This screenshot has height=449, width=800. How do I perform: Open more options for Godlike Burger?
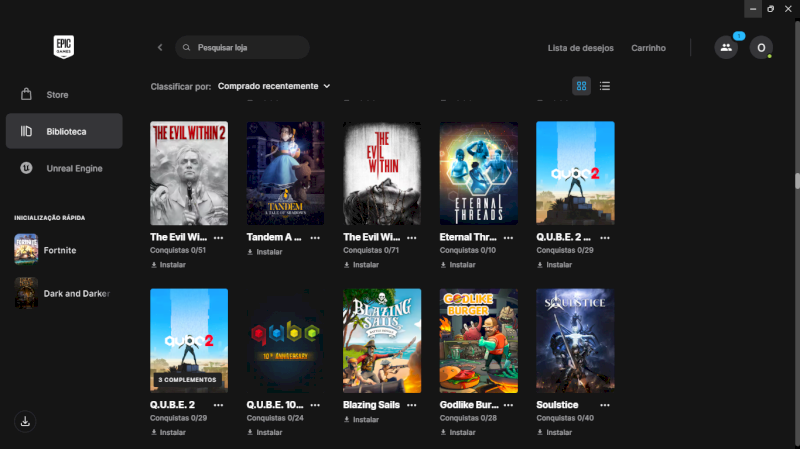pyautogui.click(x=508, y=405)
